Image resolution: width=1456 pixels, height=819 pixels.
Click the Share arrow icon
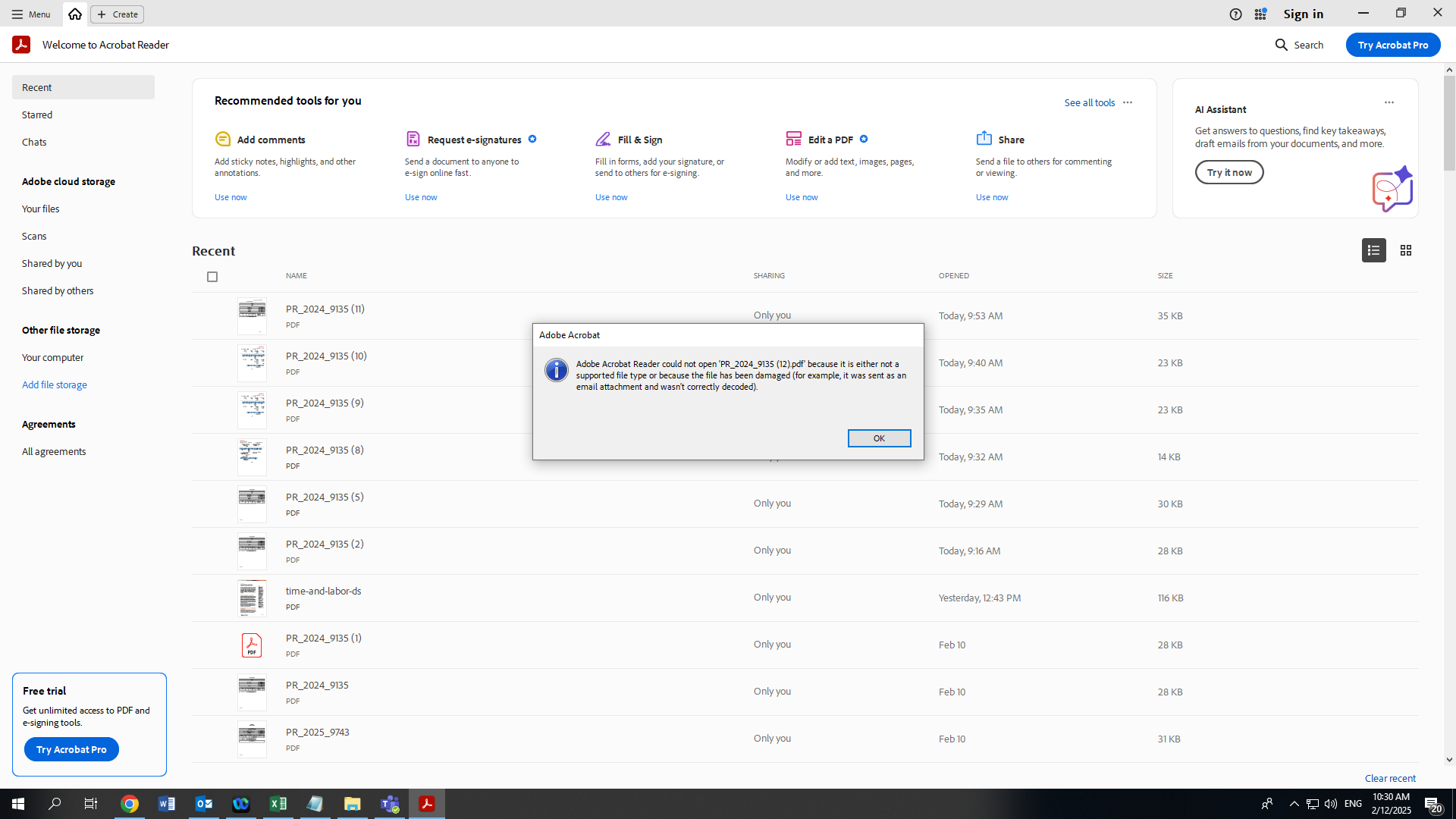pos(984,139)
